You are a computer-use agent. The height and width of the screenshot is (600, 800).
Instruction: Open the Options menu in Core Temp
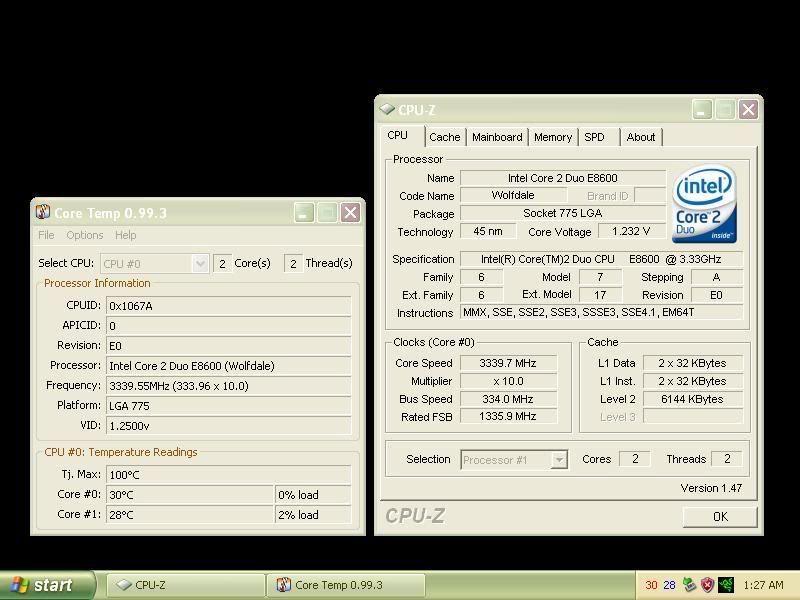click(85, 235)
